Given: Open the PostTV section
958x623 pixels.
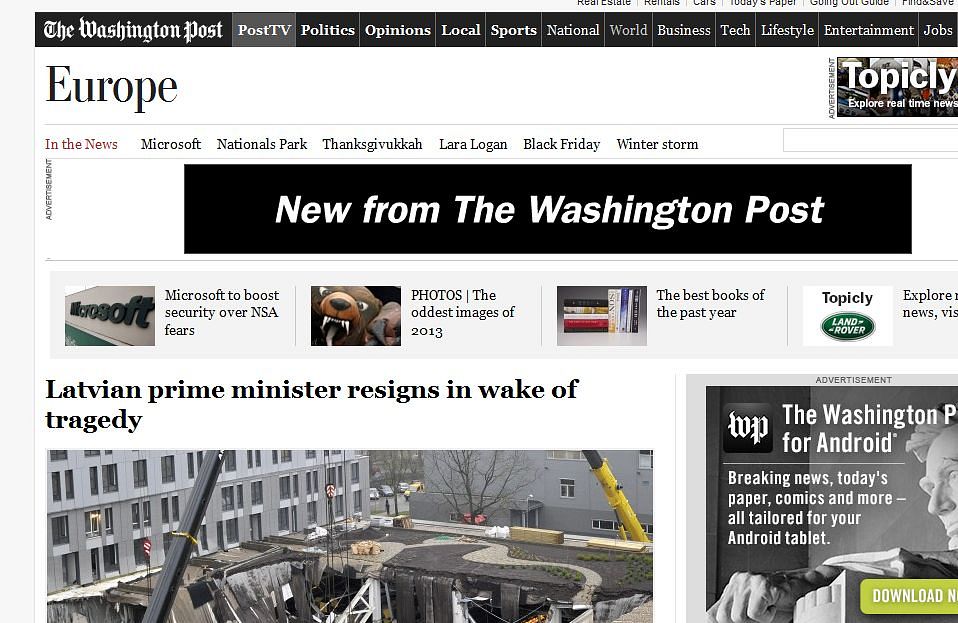Looking at the screenshot, I should click(x=264, y=30).
